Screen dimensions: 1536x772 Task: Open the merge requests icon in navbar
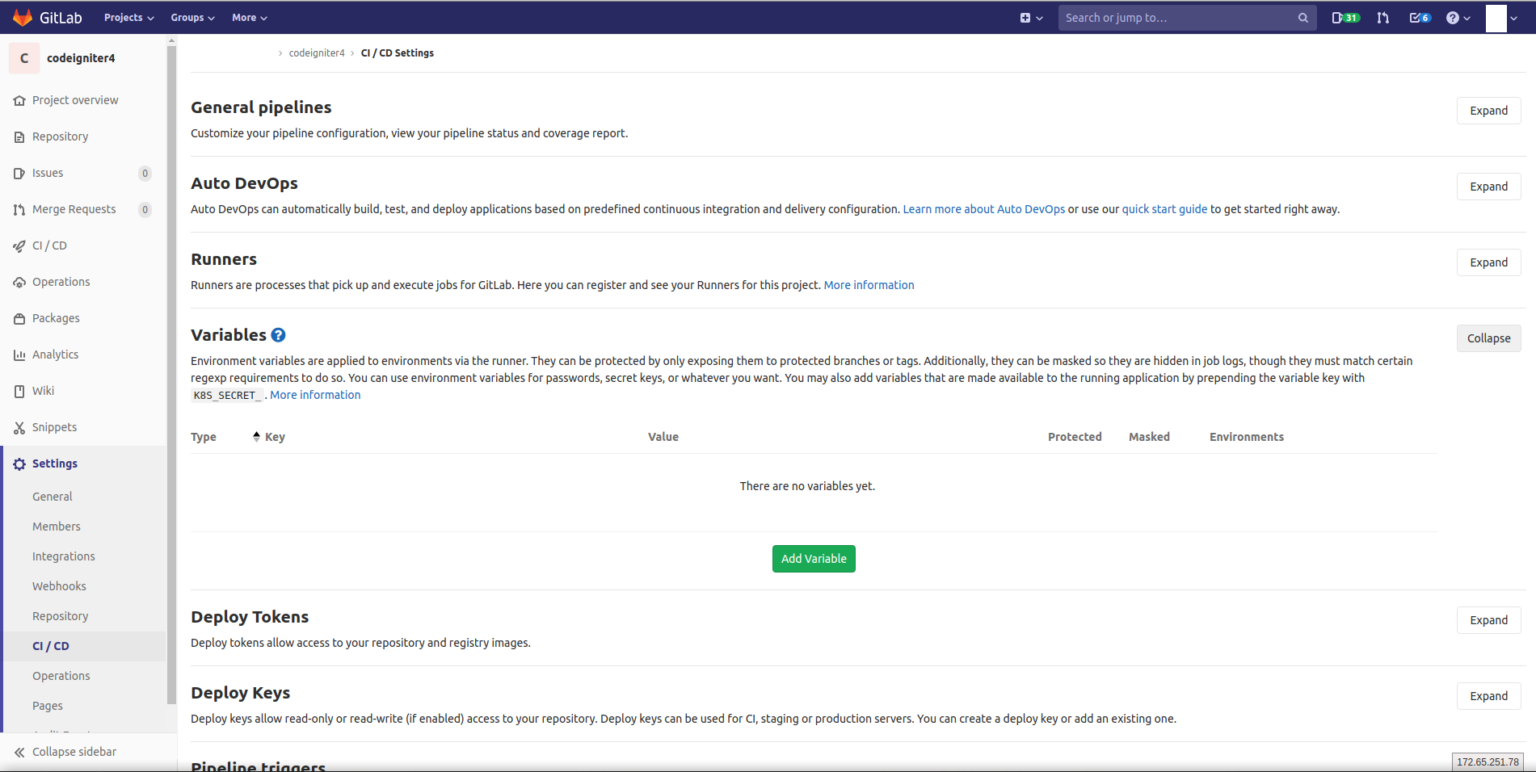pos(1381,17)
